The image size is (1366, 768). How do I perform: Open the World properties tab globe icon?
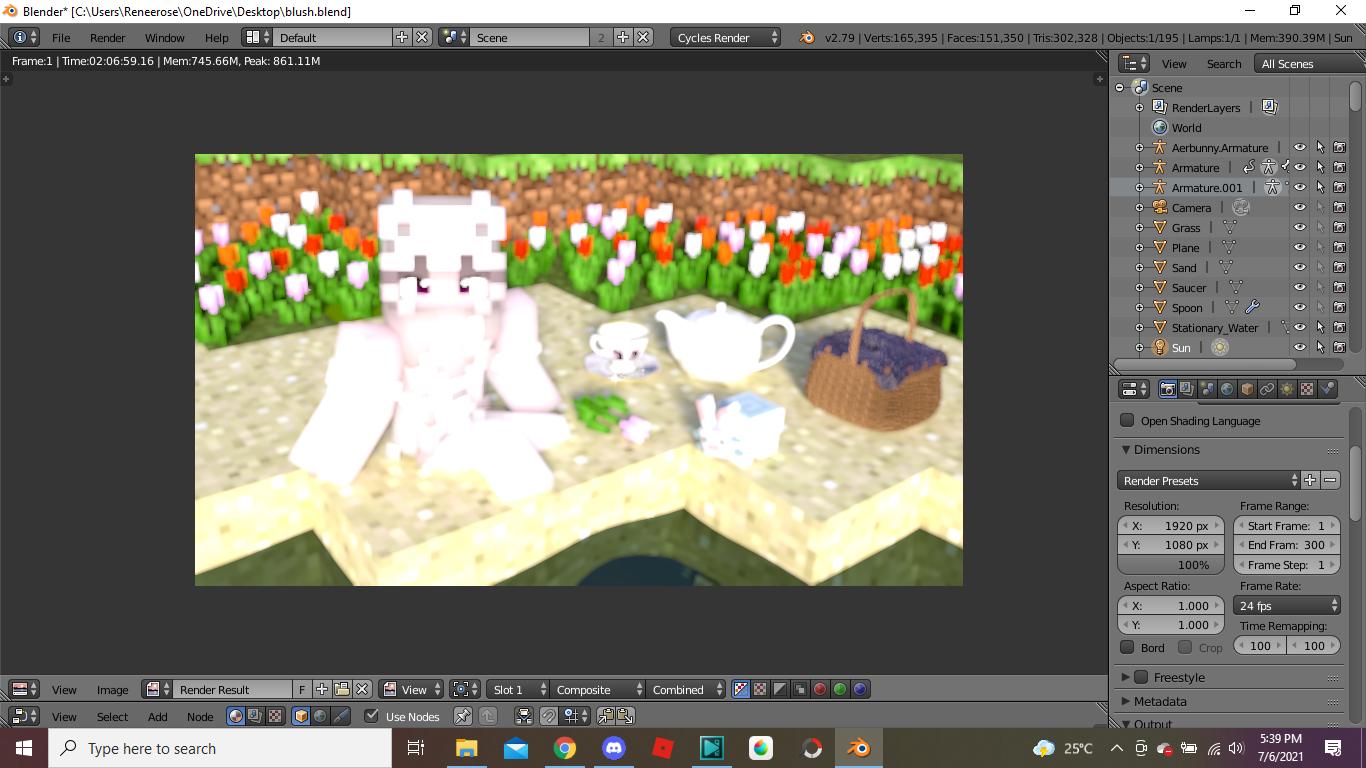pos(1227,389)
